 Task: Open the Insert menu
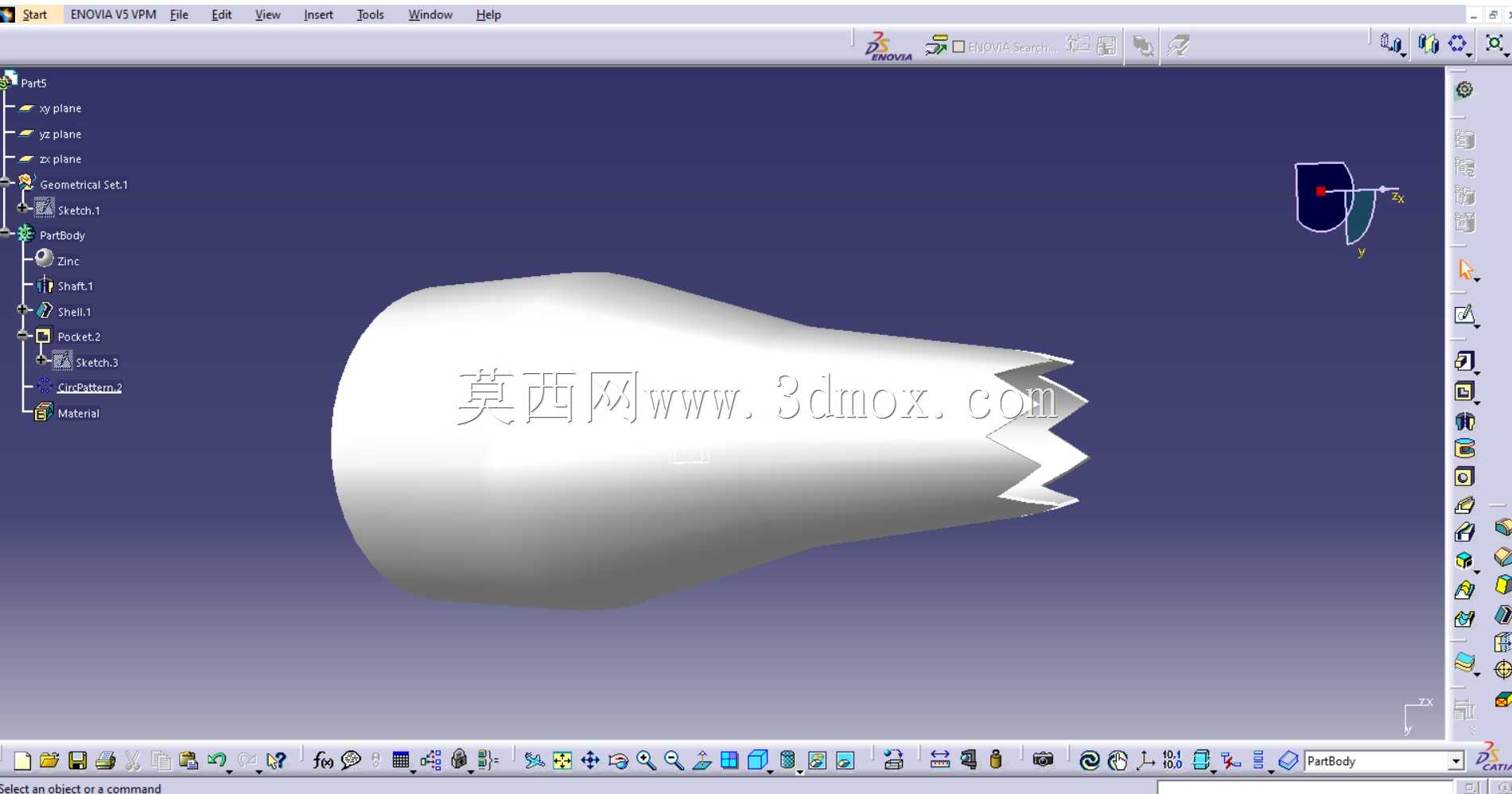coord(318,14)
